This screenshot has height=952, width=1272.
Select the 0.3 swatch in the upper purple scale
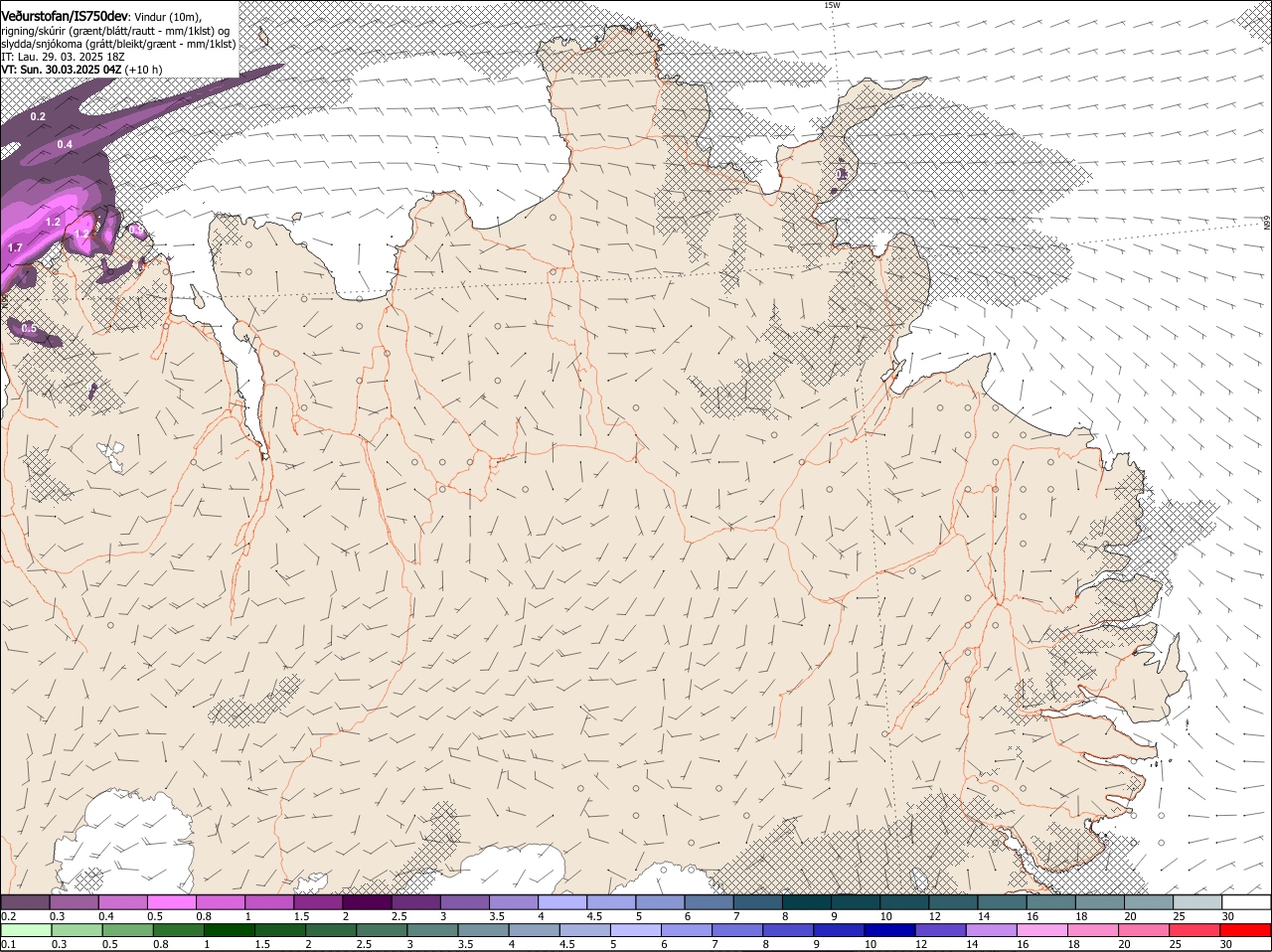[74, 902]
